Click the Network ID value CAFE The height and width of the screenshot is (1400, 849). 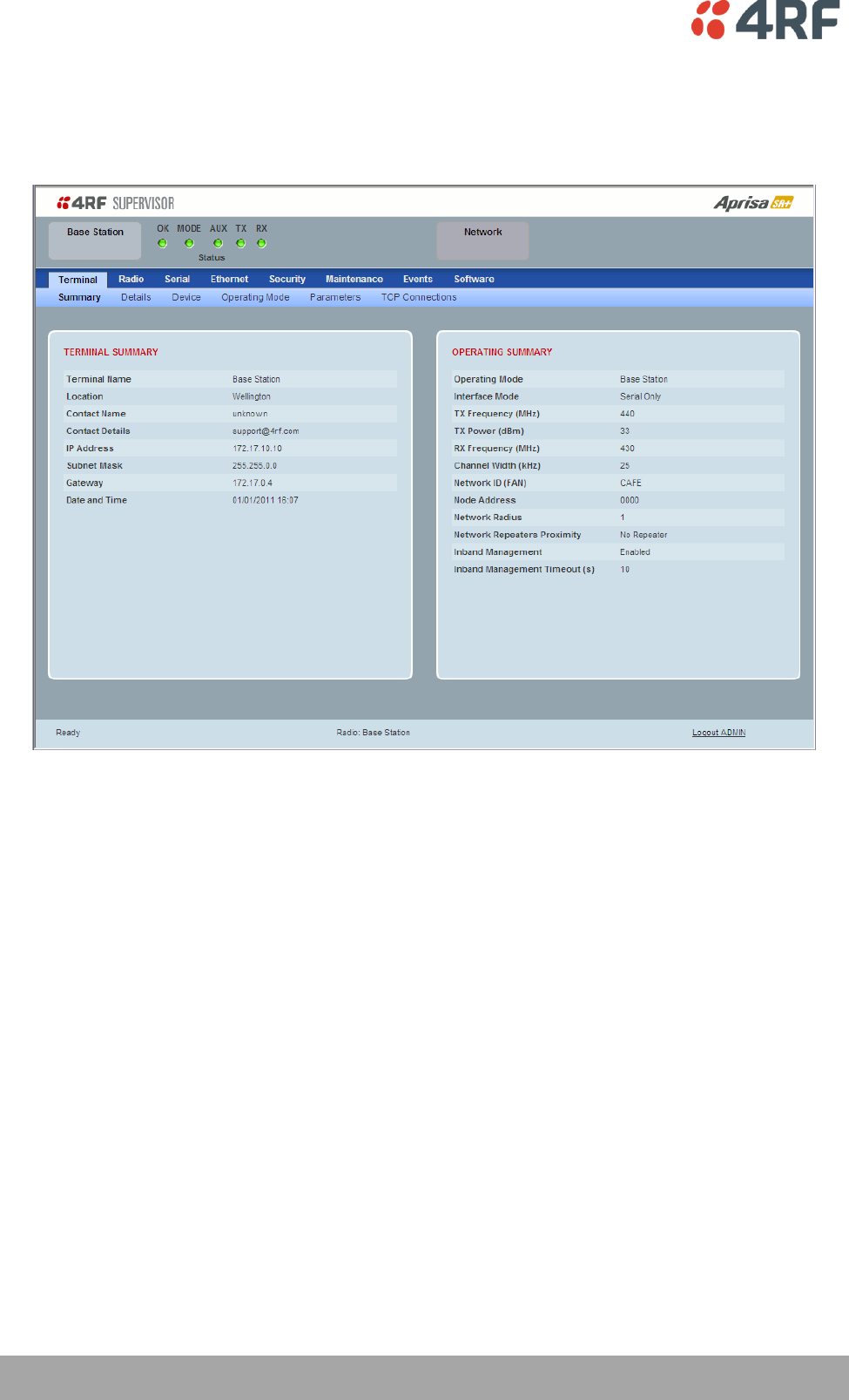[x=630, y=483]
